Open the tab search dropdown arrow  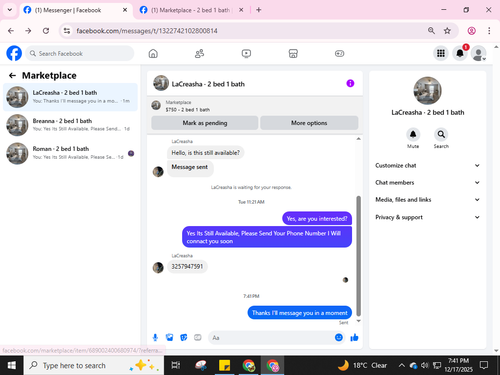click(10, 10)
